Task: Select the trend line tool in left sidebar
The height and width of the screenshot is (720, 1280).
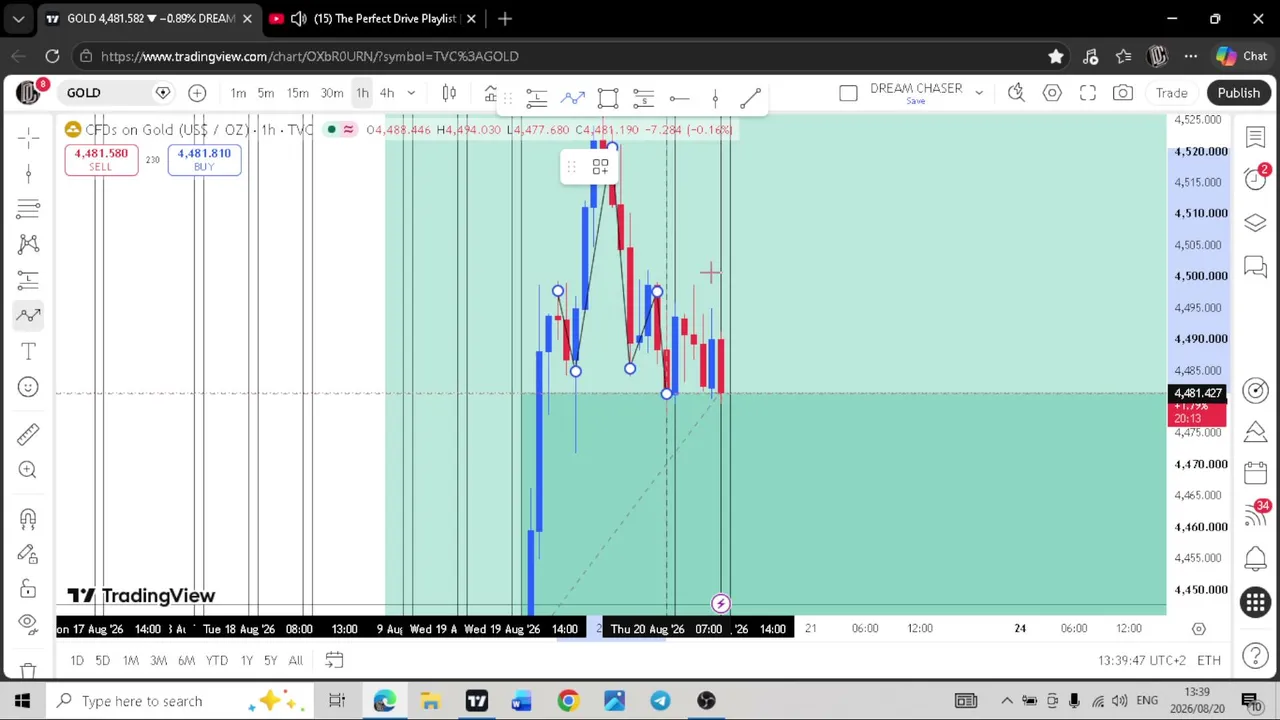Action: [x=28, y=173]
